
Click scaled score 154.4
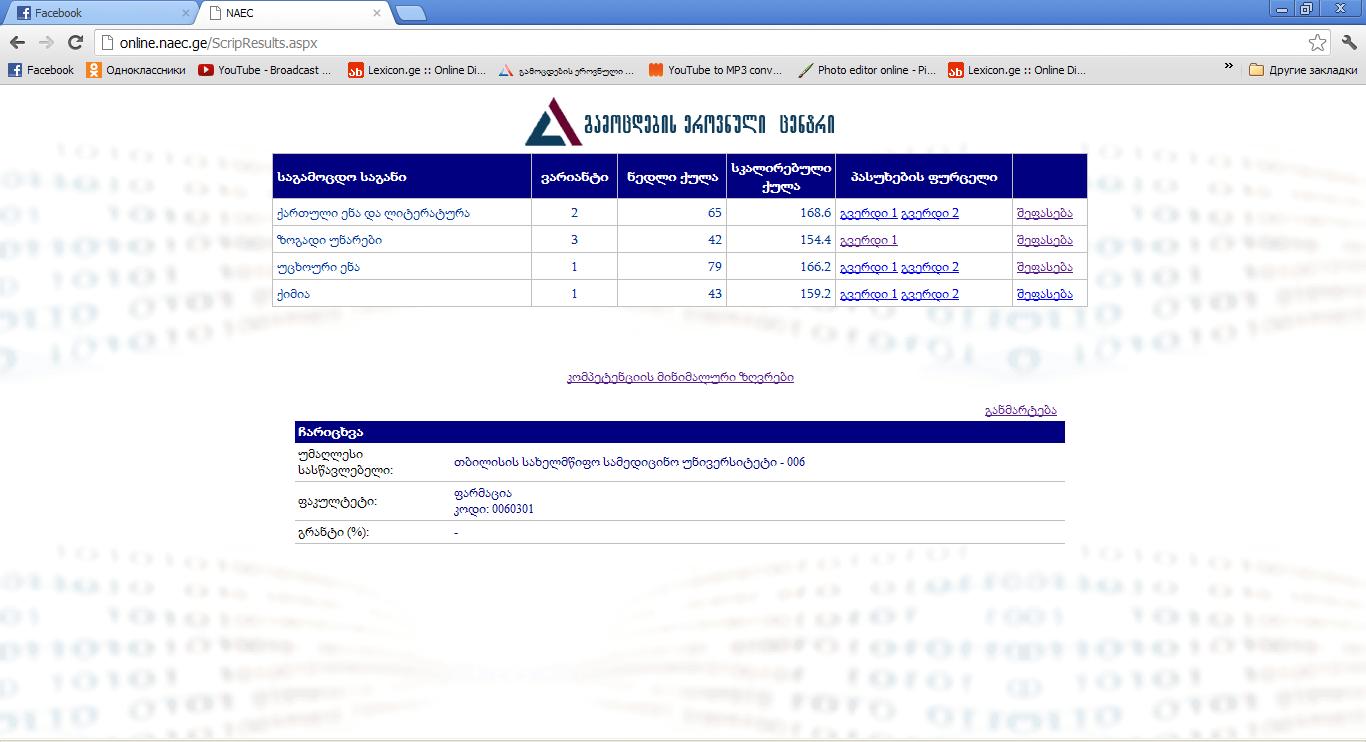tap(816, 240)
